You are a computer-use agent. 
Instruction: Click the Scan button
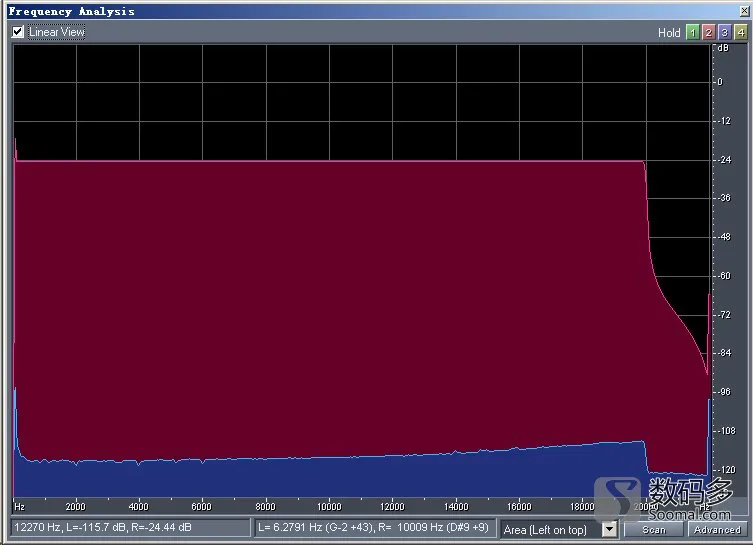tap(654, 529)
